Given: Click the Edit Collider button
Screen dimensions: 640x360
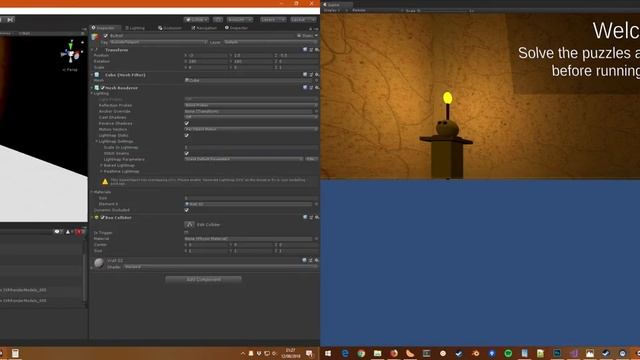Looking at the screenshot, I should [189, 224].
